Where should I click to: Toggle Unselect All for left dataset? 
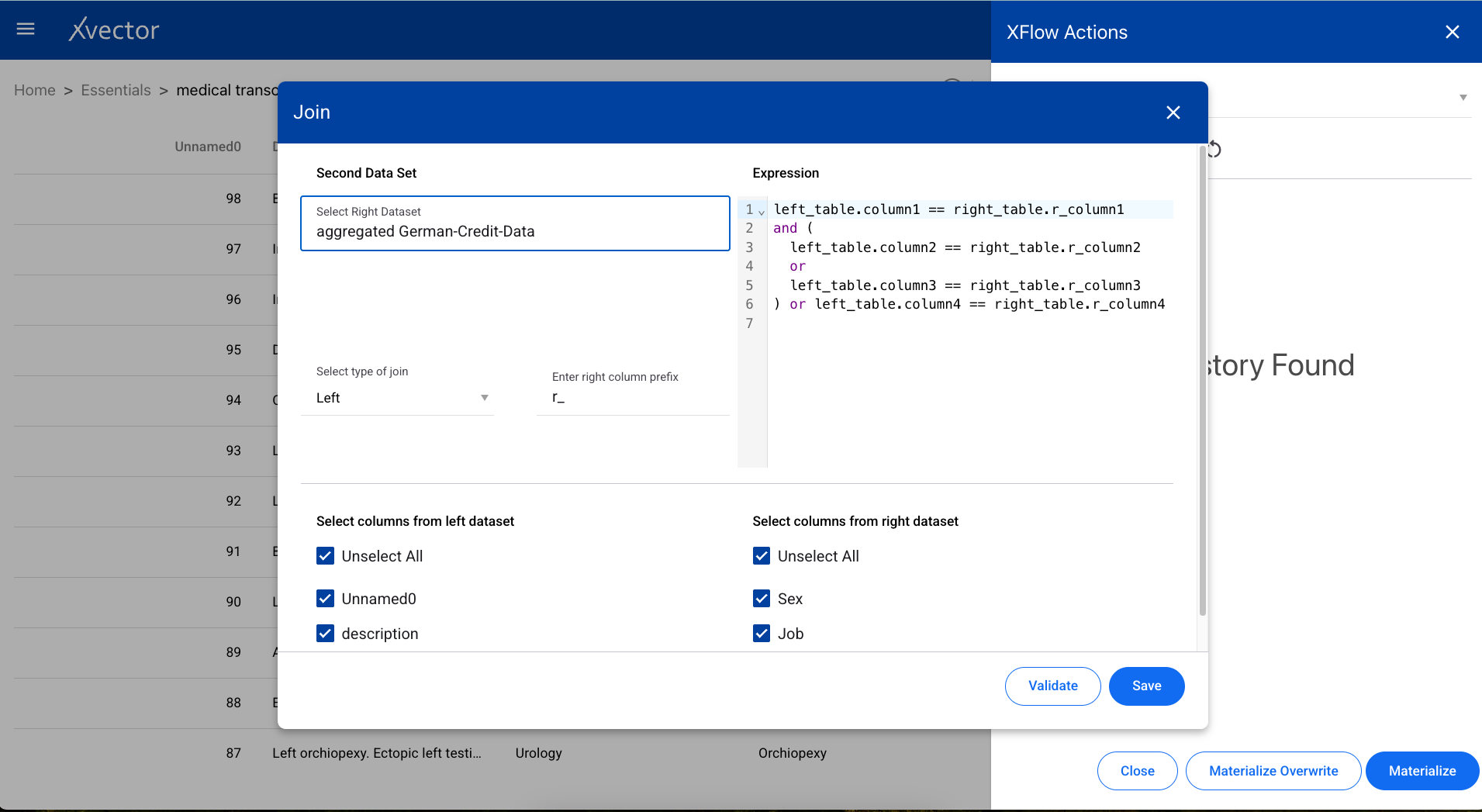(326, 556)
